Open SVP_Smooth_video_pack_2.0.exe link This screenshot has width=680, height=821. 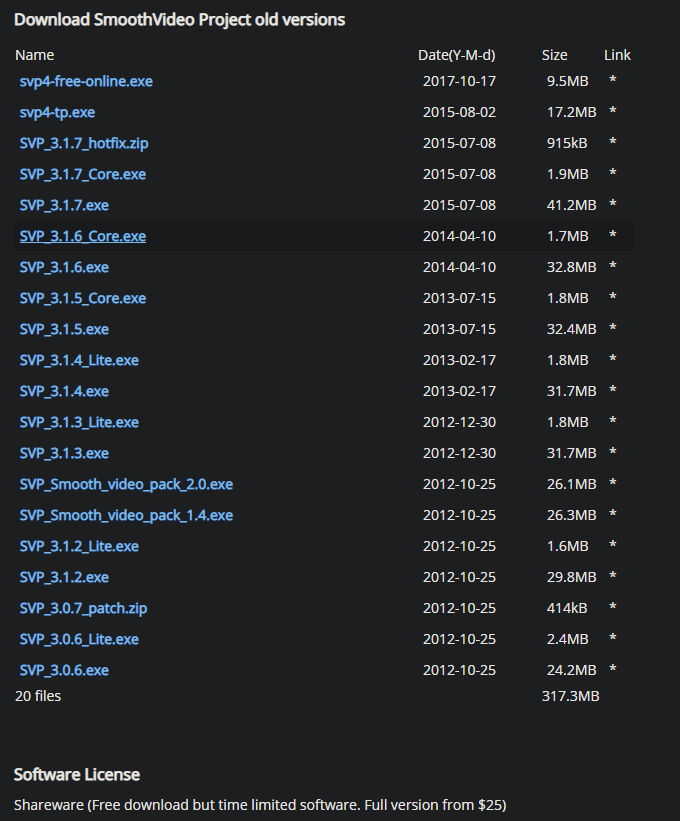(126, 484)
